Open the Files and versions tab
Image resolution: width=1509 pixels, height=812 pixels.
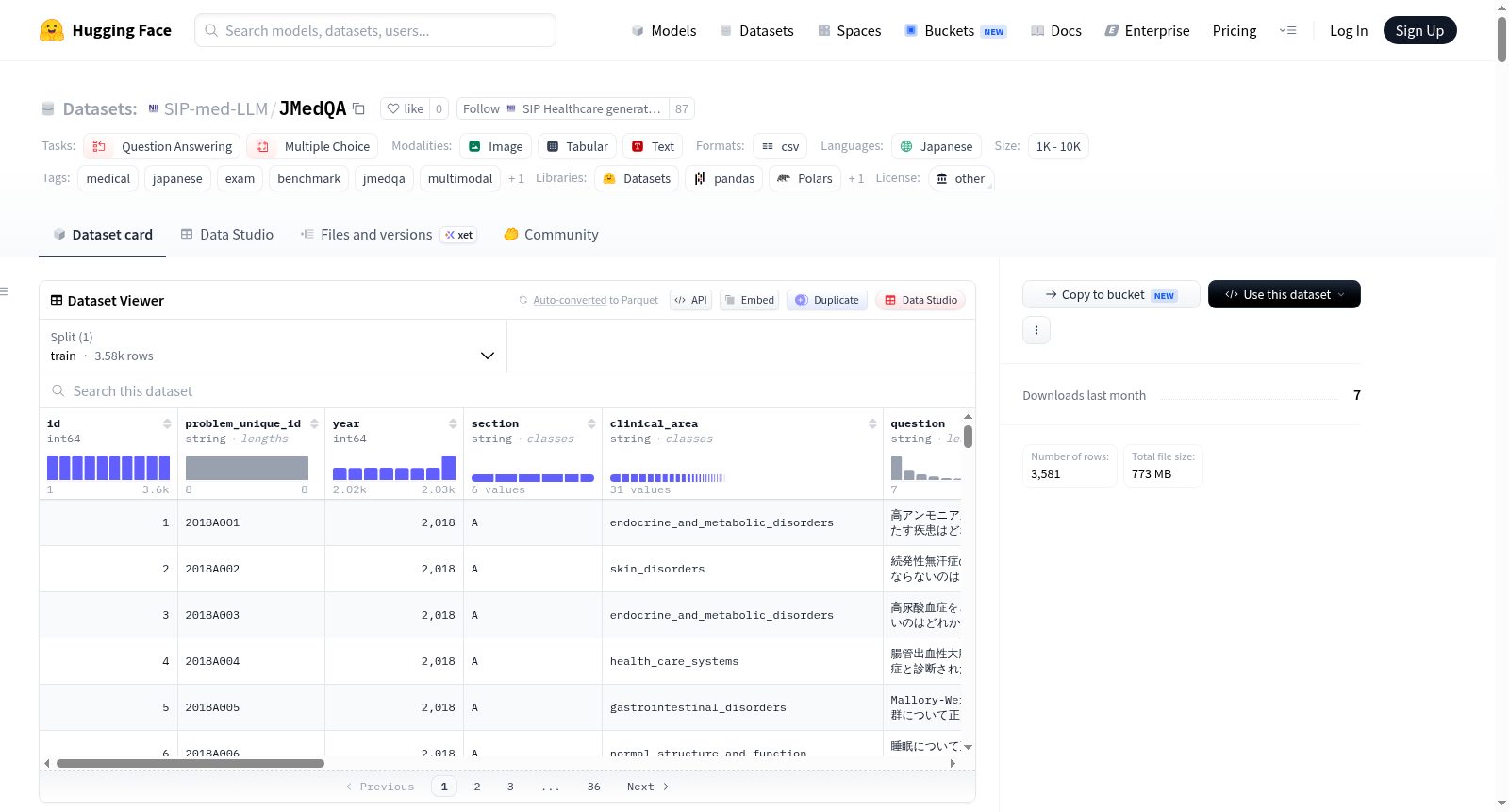[x=389, y=235]
